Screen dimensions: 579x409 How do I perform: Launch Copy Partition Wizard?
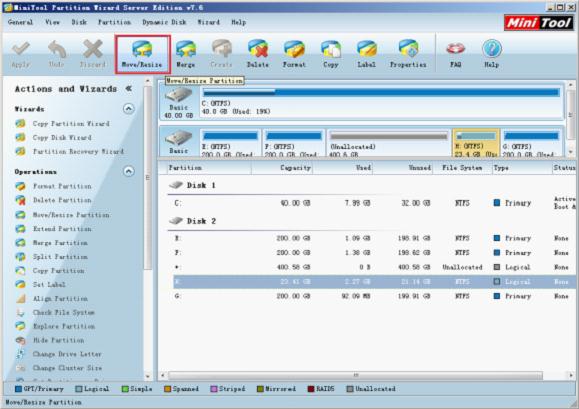tap(71, 124)
